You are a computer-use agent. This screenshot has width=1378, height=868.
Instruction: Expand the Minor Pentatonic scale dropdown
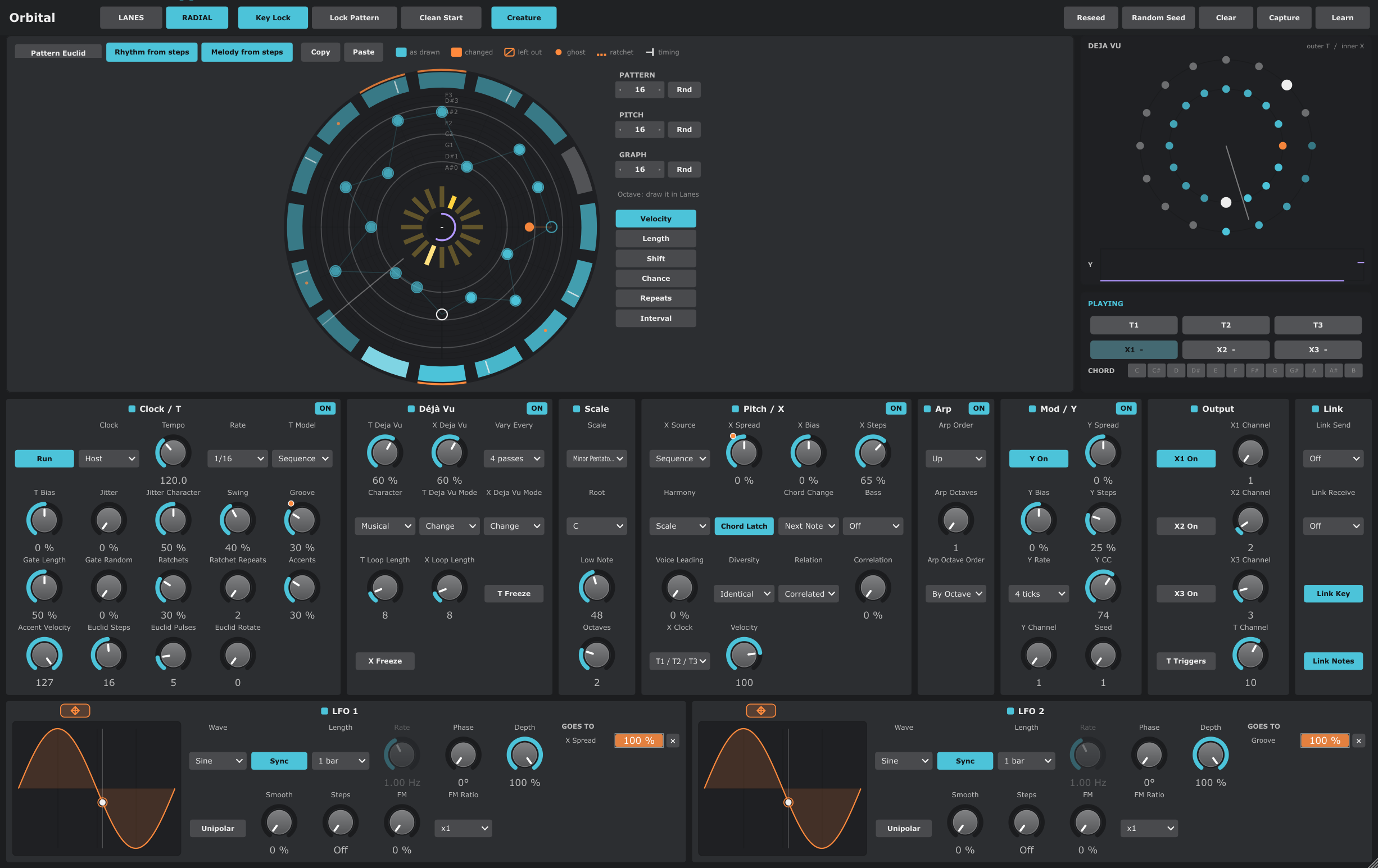(x=597, y=458)
